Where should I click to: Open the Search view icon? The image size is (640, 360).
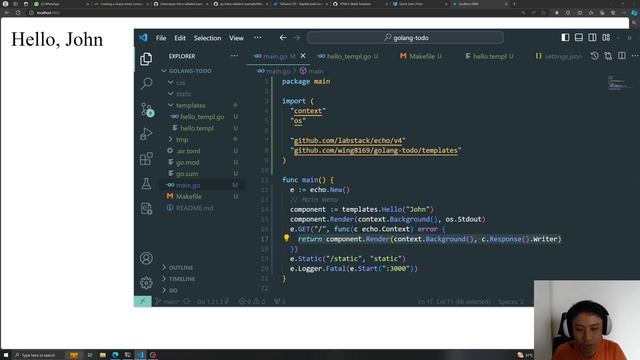click(x=146, y=84)
